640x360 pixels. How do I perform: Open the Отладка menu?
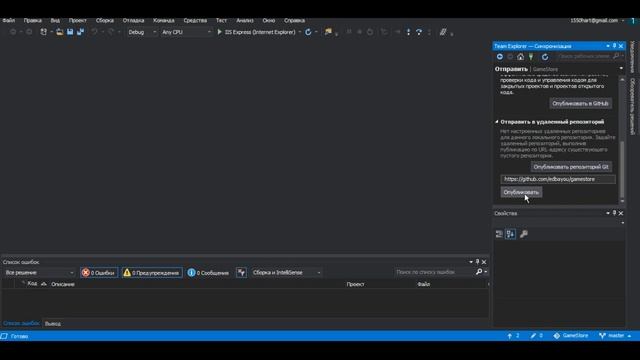(x=133, y=20)
